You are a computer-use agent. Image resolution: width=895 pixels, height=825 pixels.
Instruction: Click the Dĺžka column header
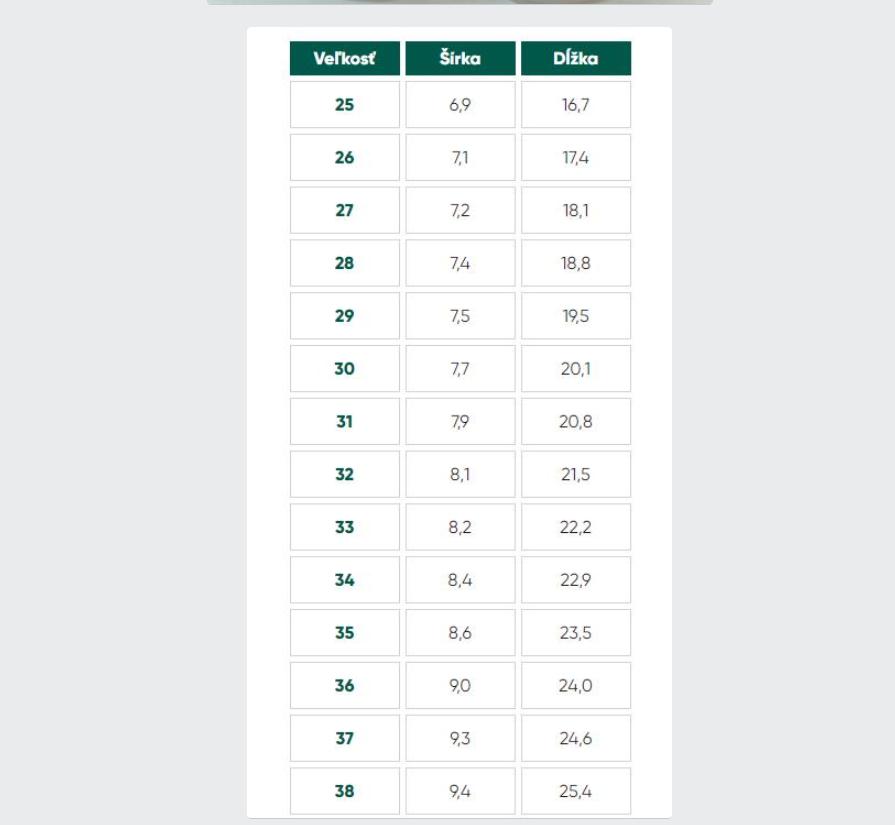[576, 58]
